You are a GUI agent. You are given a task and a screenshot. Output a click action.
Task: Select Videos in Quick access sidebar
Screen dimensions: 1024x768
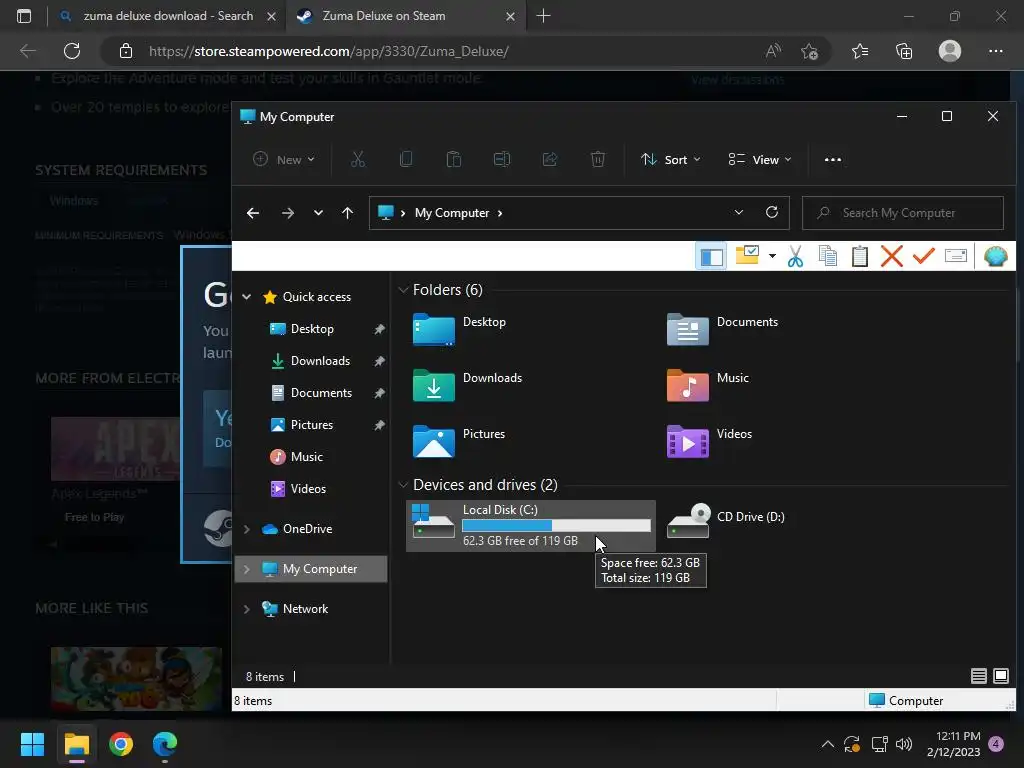308,488
